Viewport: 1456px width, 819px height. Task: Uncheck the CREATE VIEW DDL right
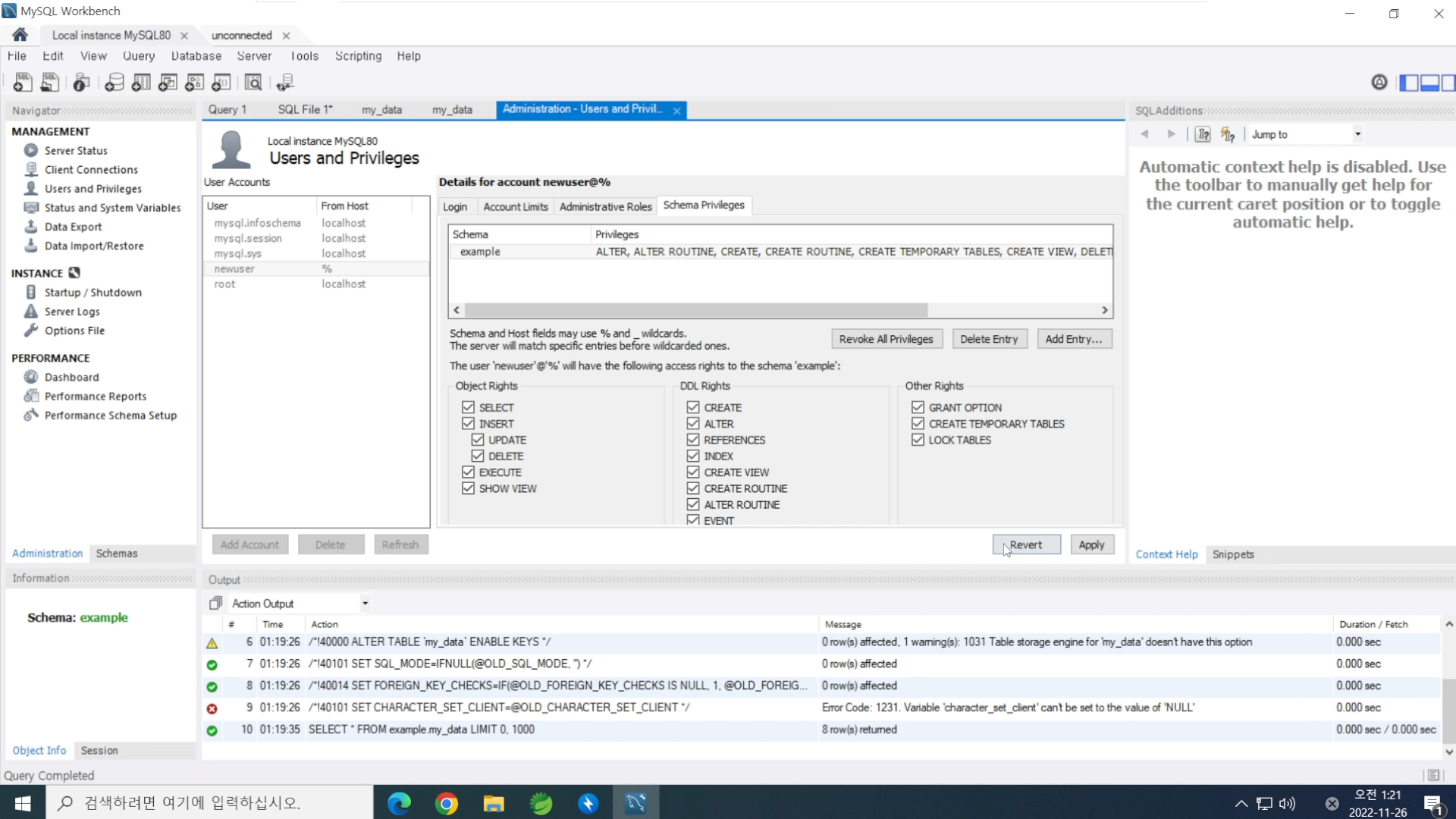pyautogui.click(x=693, y=472)
